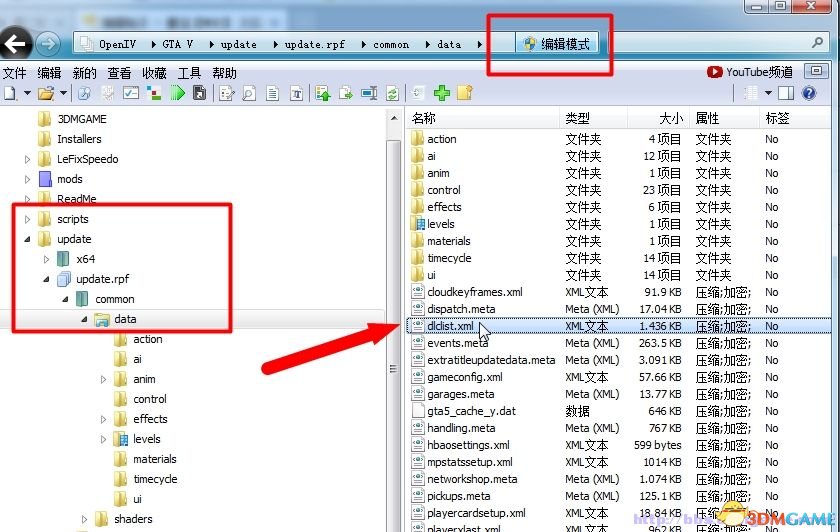840x532 pixels.
Task: Collapse the update tree folder
Action: (x=27, y=239)
